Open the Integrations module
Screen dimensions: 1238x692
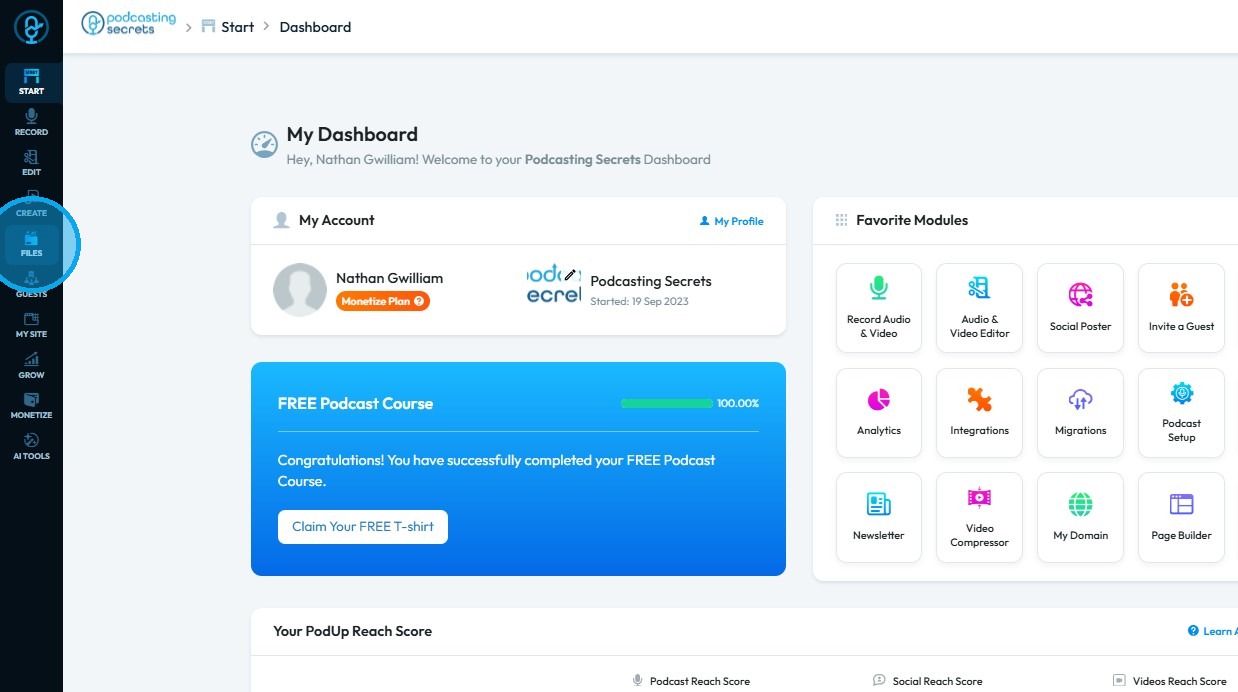(x=979, y=413)
